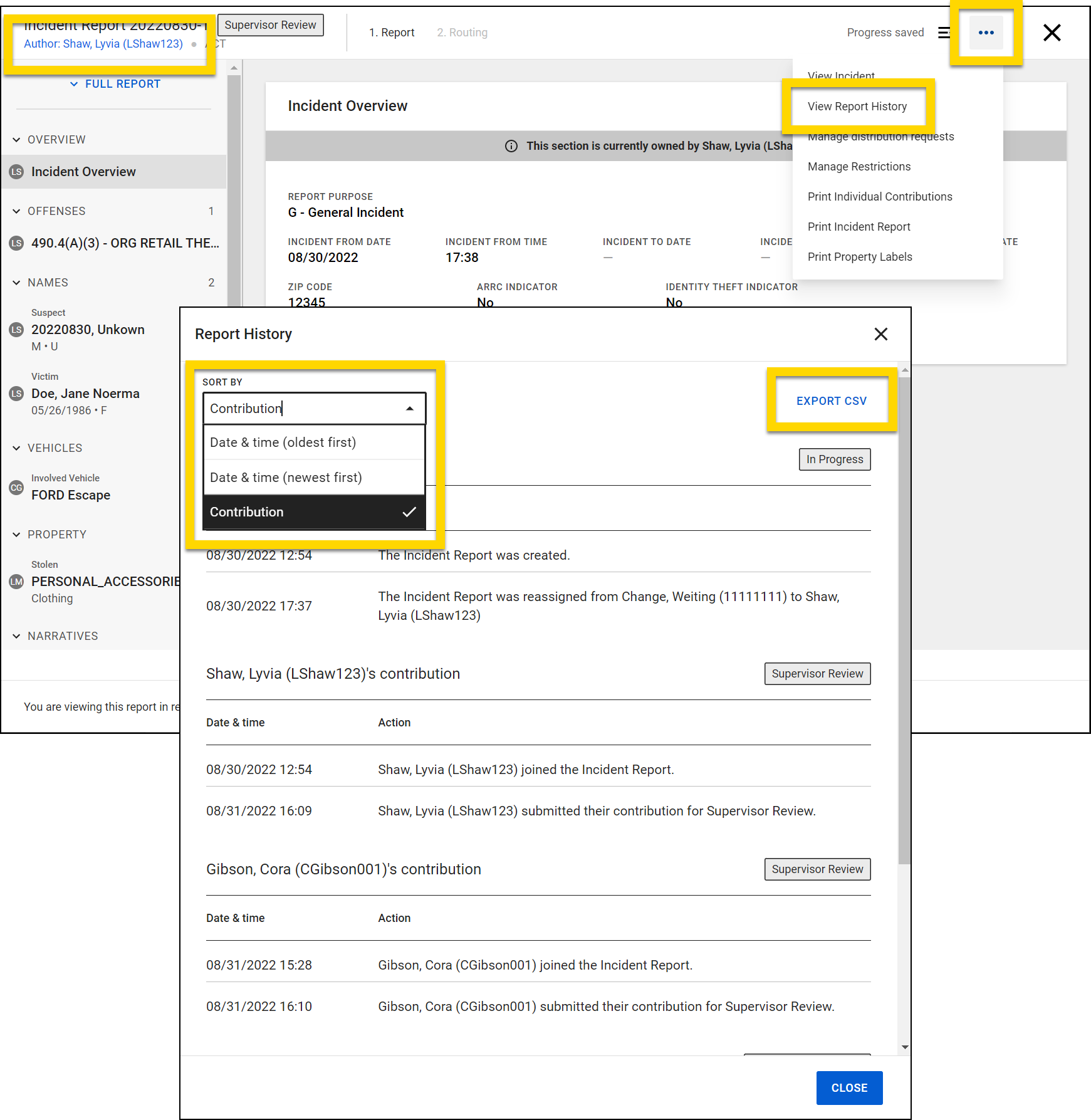Click the LS avatar for victim Jane Doe
This screenshot has width=1091, height=1120.
tap(16, 393)
